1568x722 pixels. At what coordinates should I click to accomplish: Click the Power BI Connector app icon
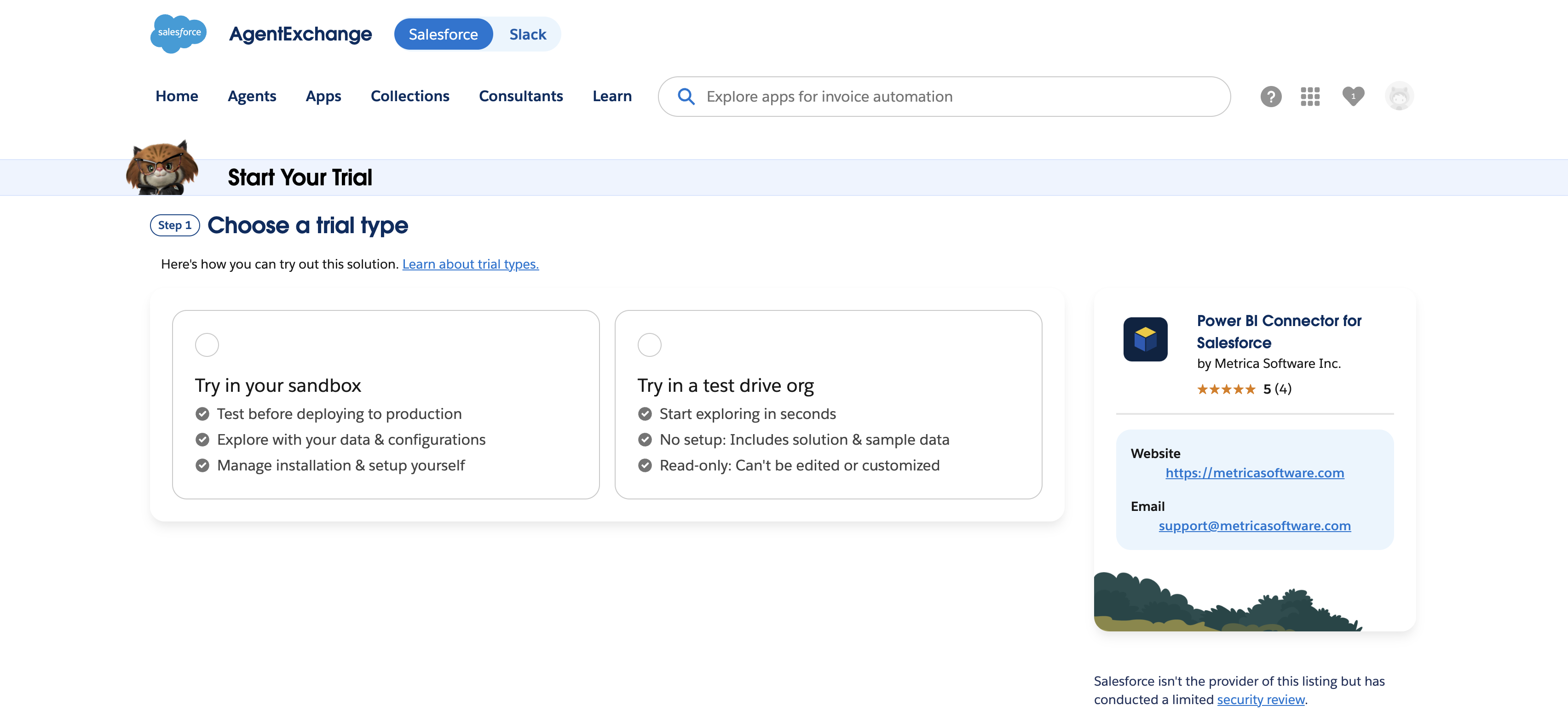click(1145, 339)
